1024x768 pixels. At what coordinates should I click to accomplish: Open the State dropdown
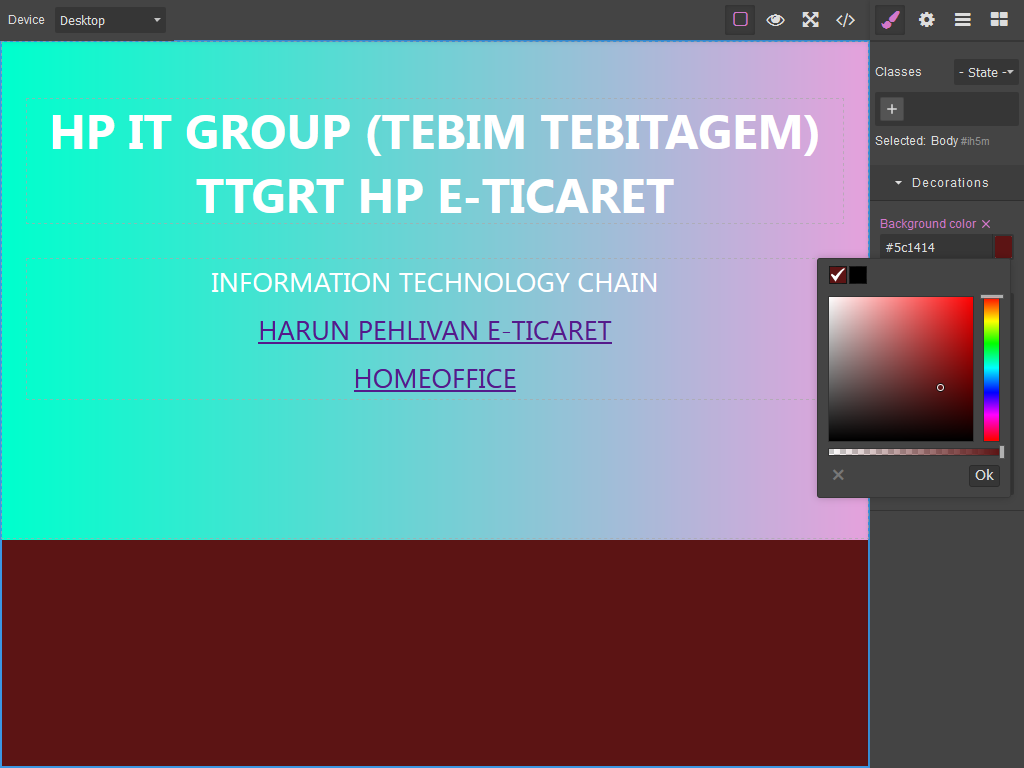point(986,72)
